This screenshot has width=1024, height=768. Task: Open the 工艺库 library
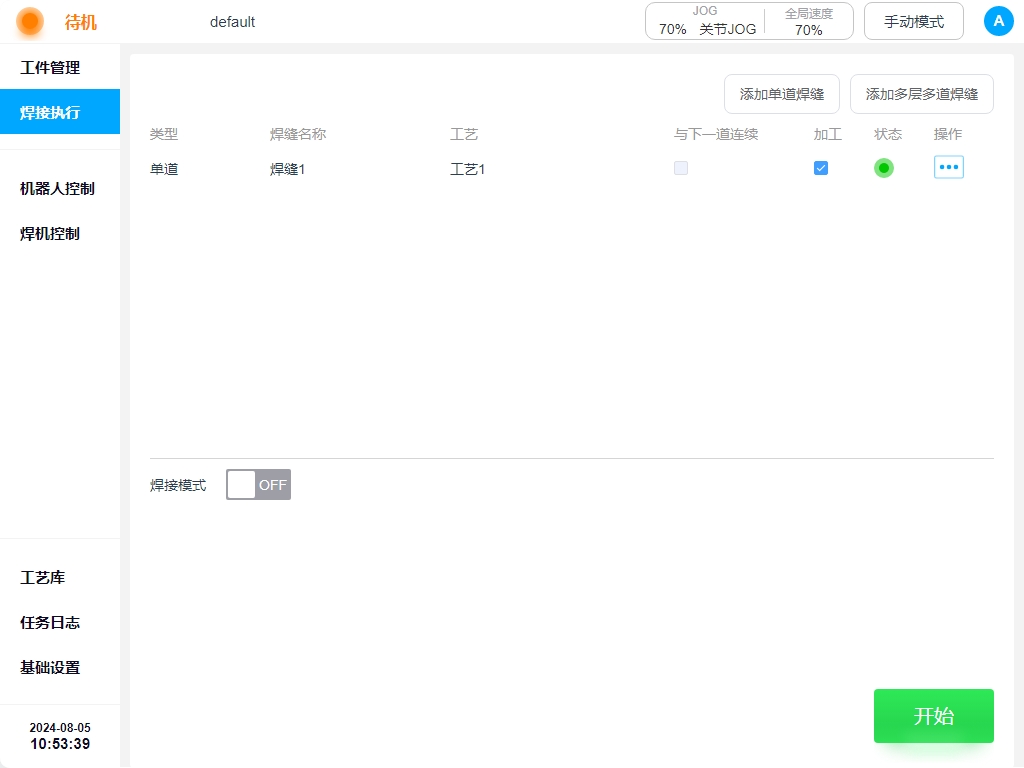pos(43,577)
